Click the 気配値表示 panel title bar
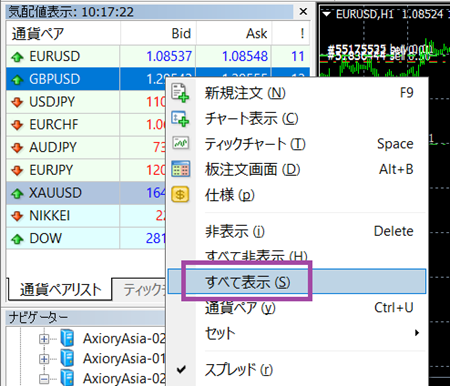 coord(149,12)
